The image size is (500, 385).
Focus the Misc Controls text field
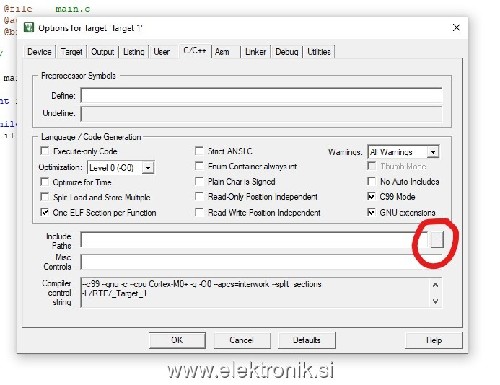[x=262, y=262]
